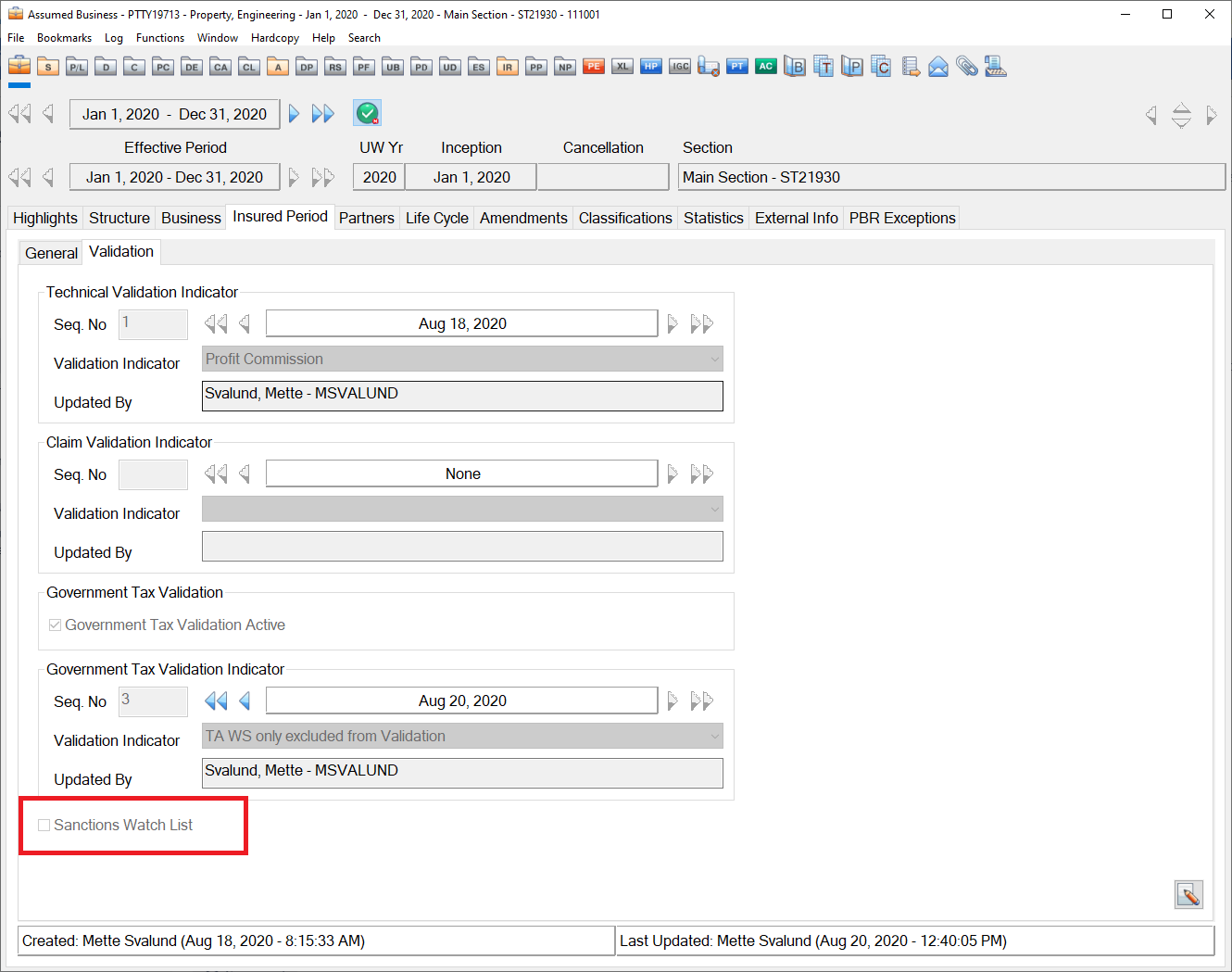Open the red PE toolbar icon
This screenshot has width=1232, height=972.
pos(594,67)
